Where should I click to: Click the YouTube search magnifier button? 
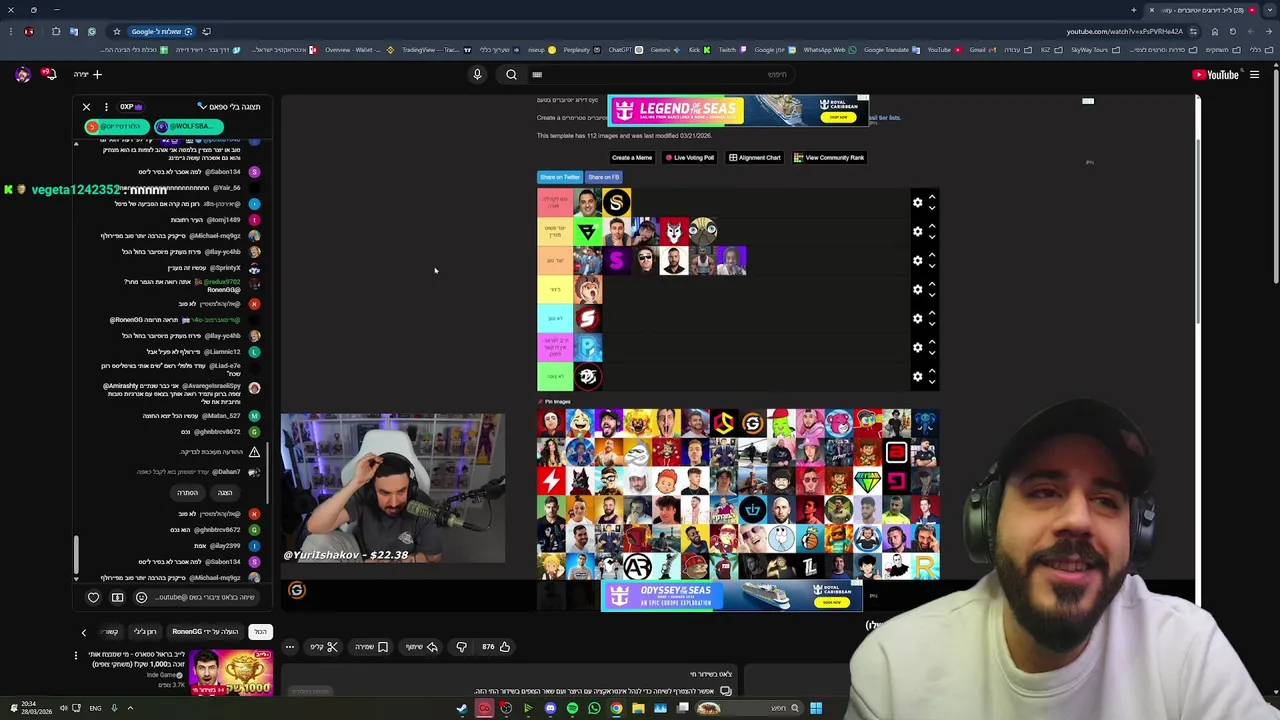pos(511,74)
